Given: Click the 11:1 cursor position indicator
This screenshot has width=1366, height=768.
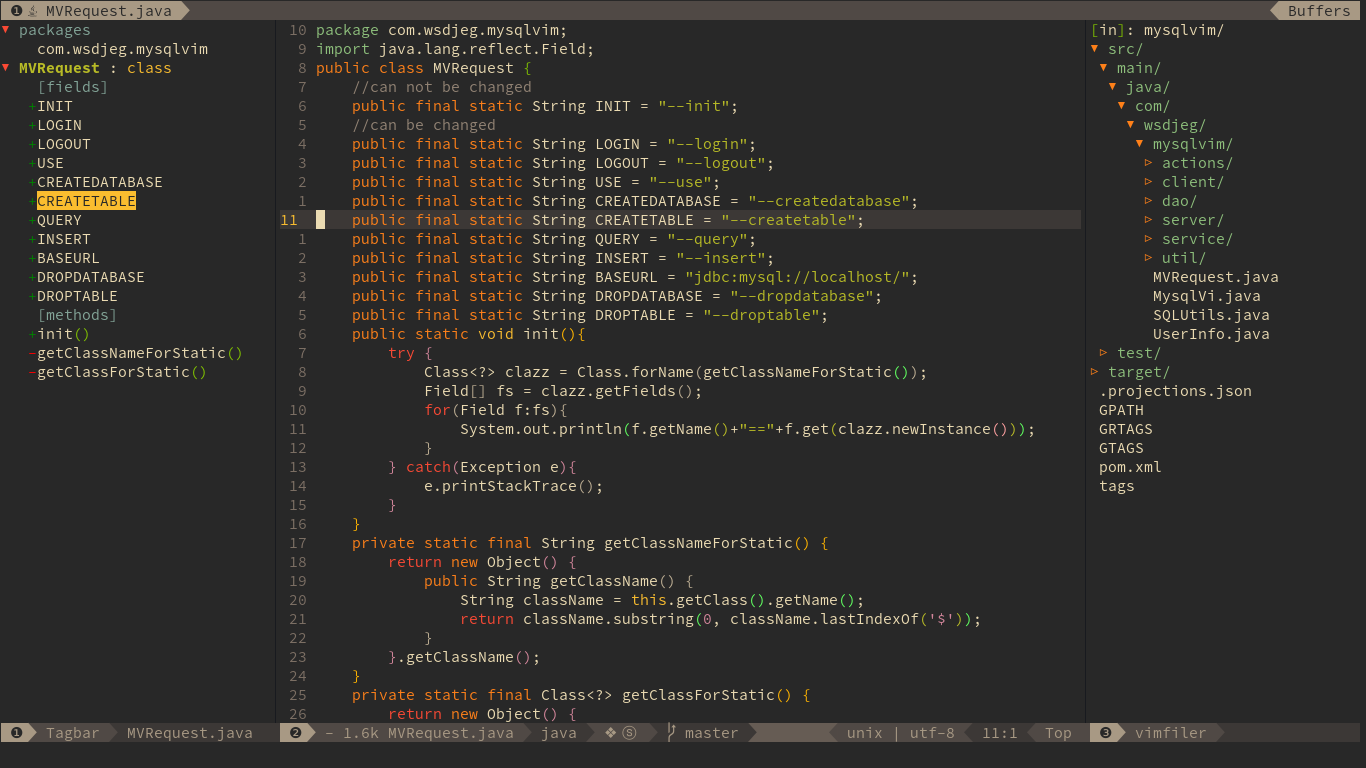Looking at the screenshot, I should tap(1000, 733).
